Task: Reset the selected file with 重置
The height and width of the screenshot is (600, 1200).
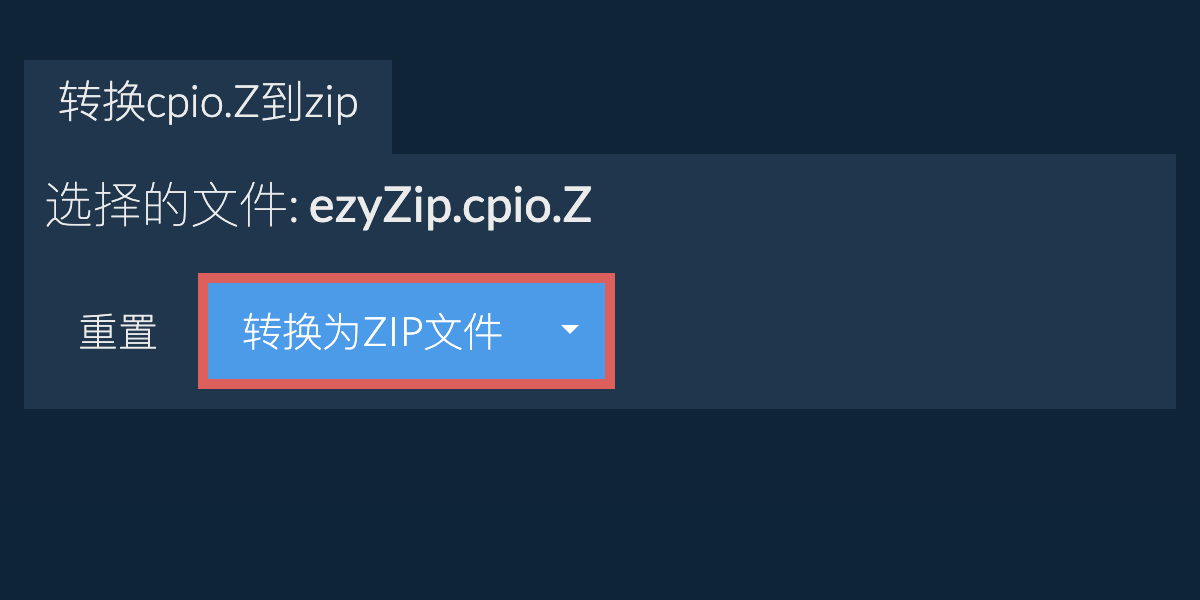Action: (119, 332)
